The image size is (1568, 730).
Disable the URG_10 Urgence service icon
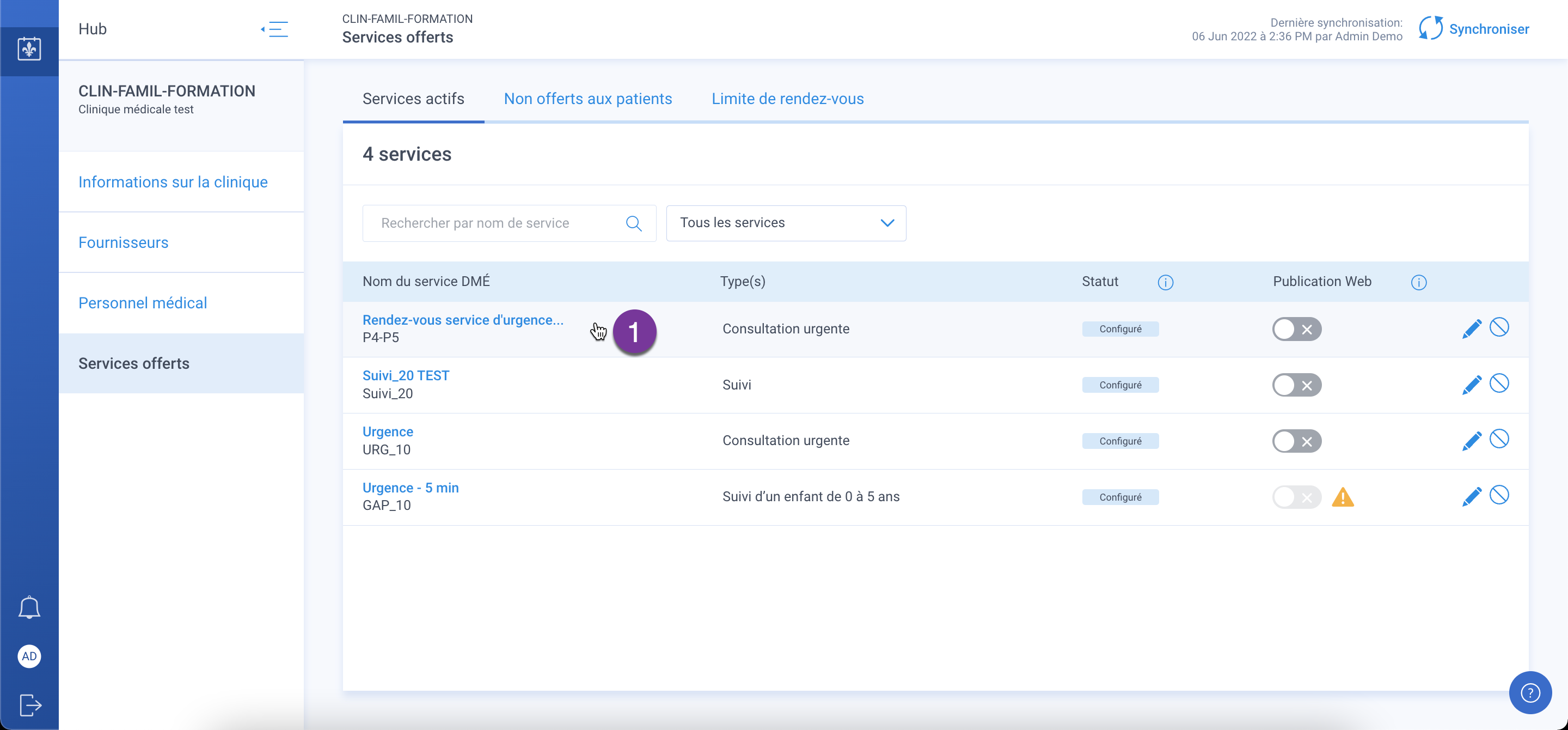tap(1499, 439)
